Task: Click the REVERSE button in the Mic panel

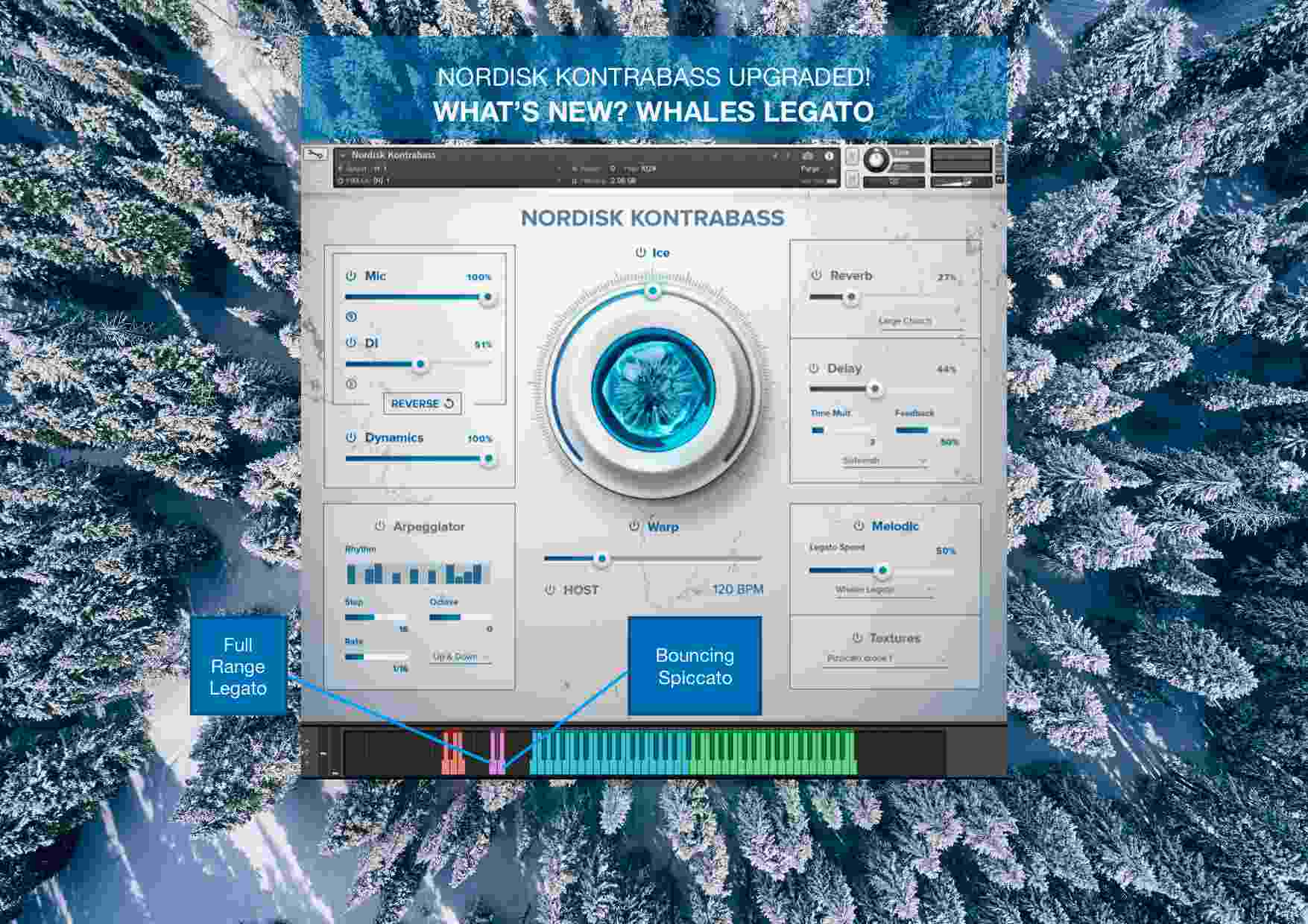Action: coord(422,404)
